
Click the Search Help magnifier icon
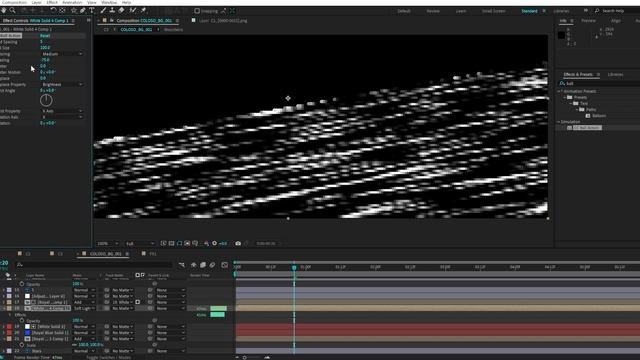[x=597, y=11]
